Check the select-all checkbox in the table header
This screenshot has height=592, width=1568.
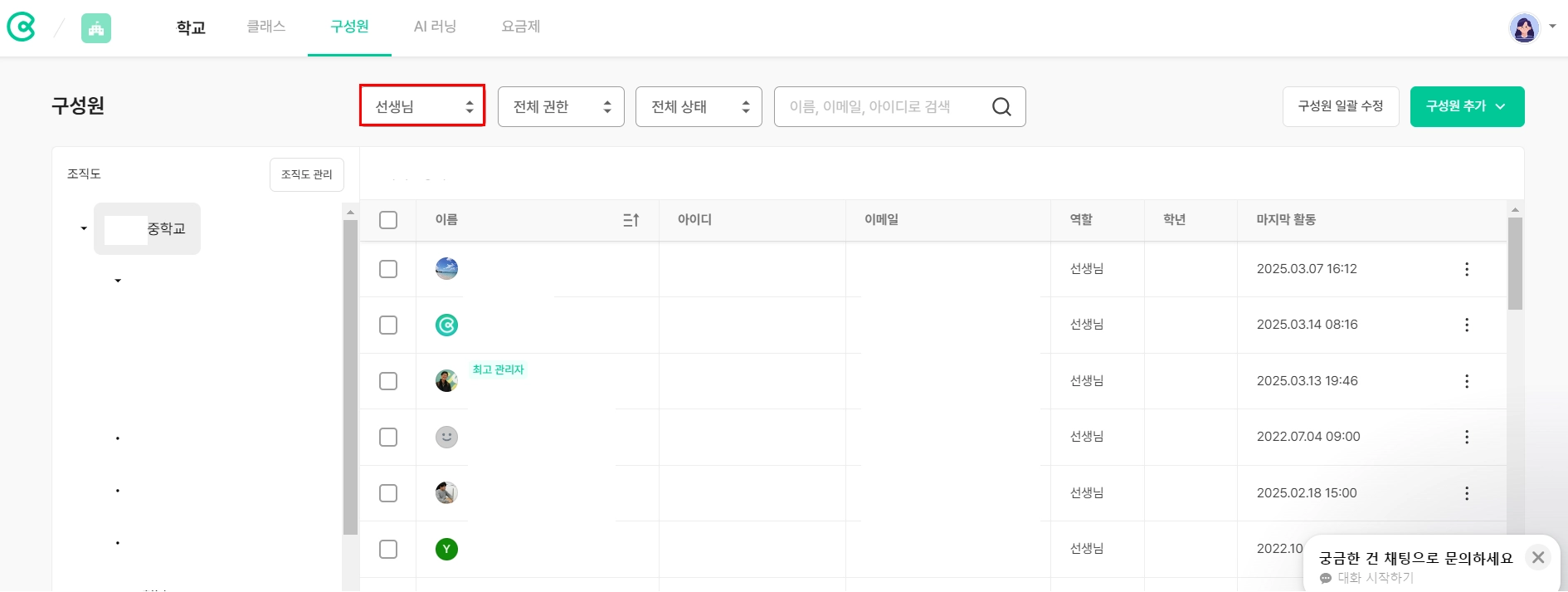pyautogui.click(x=388, y=220)
